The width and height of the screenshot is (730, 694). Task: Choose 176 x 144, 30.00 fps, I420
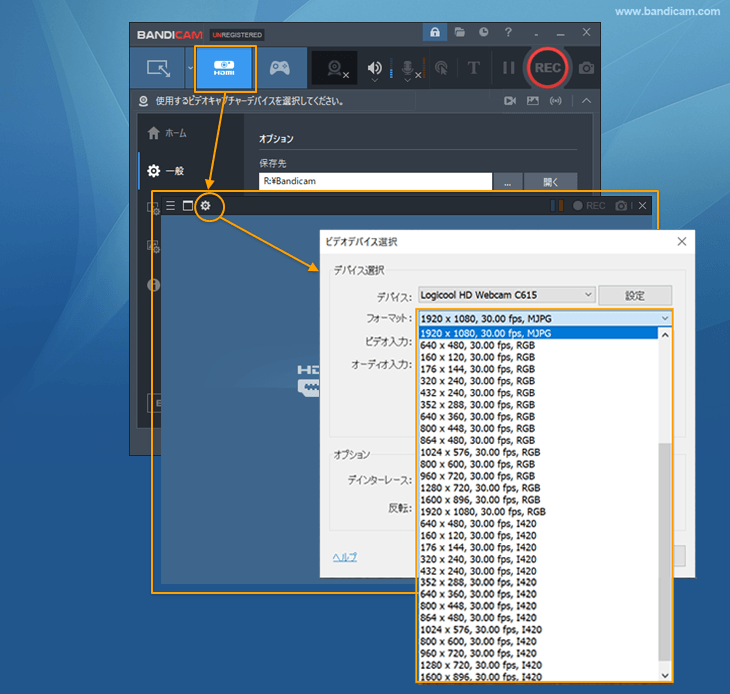point(538,547)
